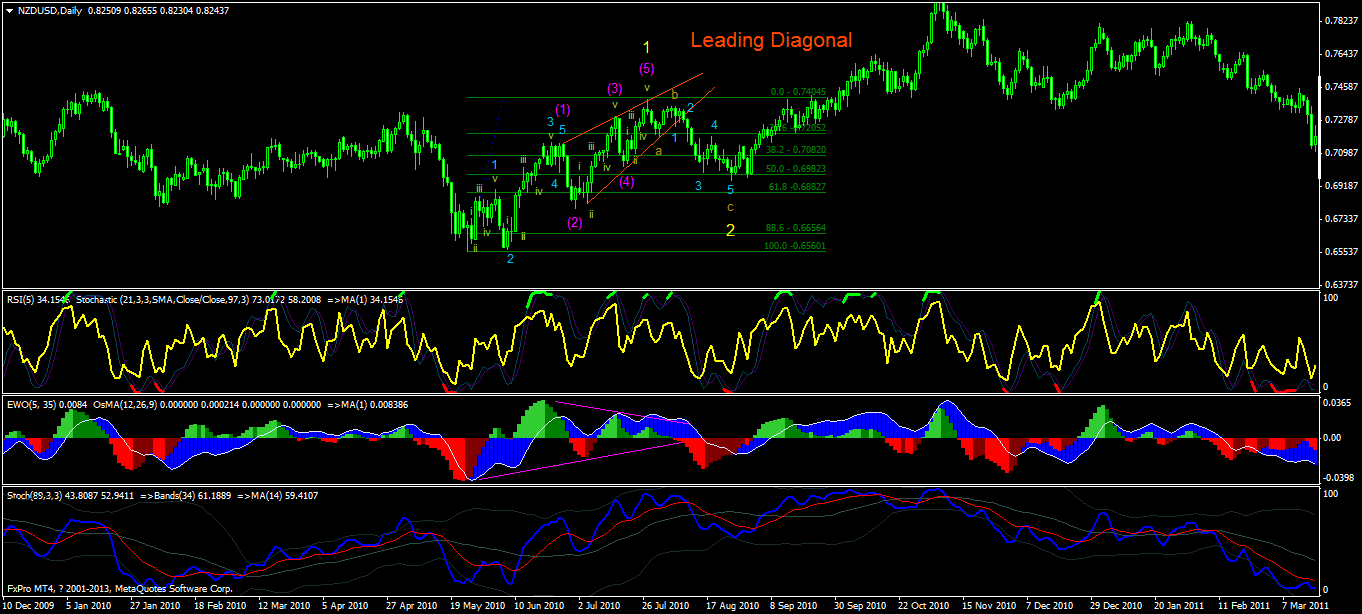Select the magenta (2) wave label
The width and height of the screenshot is (1362, 614).
(x=575, y=222)
